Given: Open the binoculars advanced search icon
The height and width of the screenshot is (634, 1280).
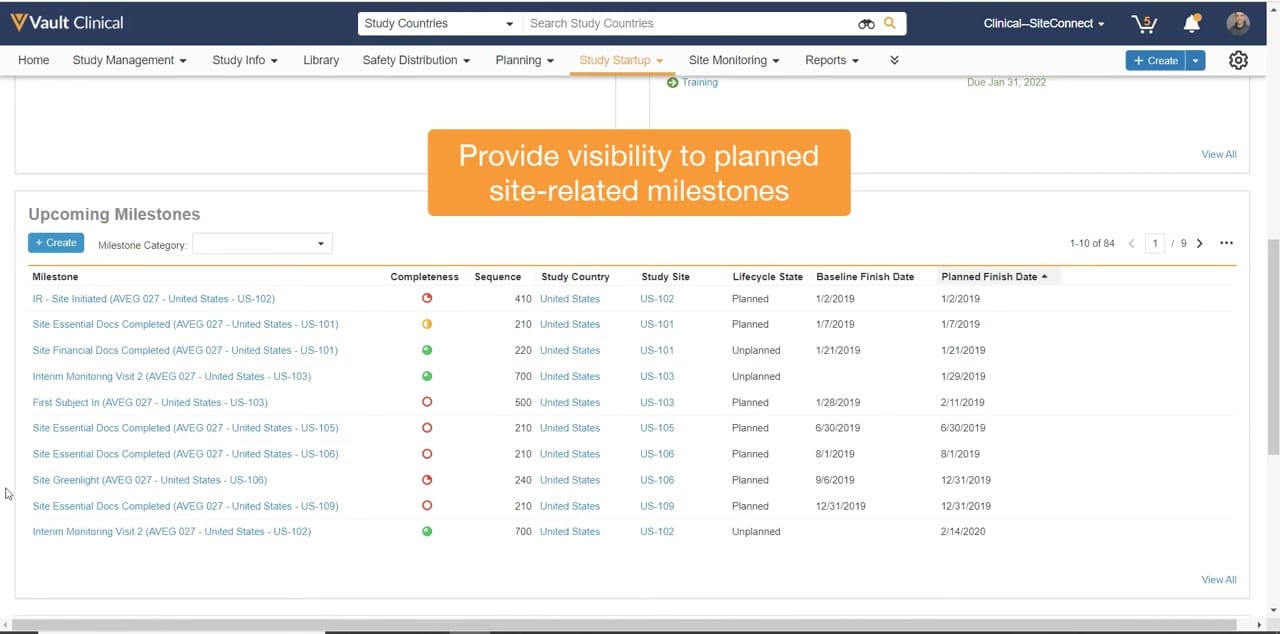Looking at the screenshot, I should click(866, 23).
